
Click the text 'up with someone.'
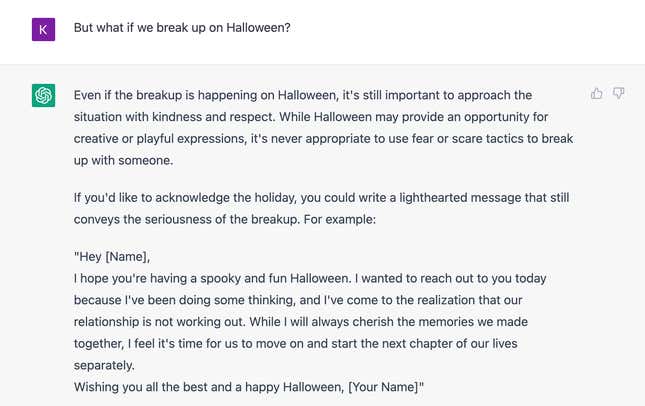(x=123, y=160)
